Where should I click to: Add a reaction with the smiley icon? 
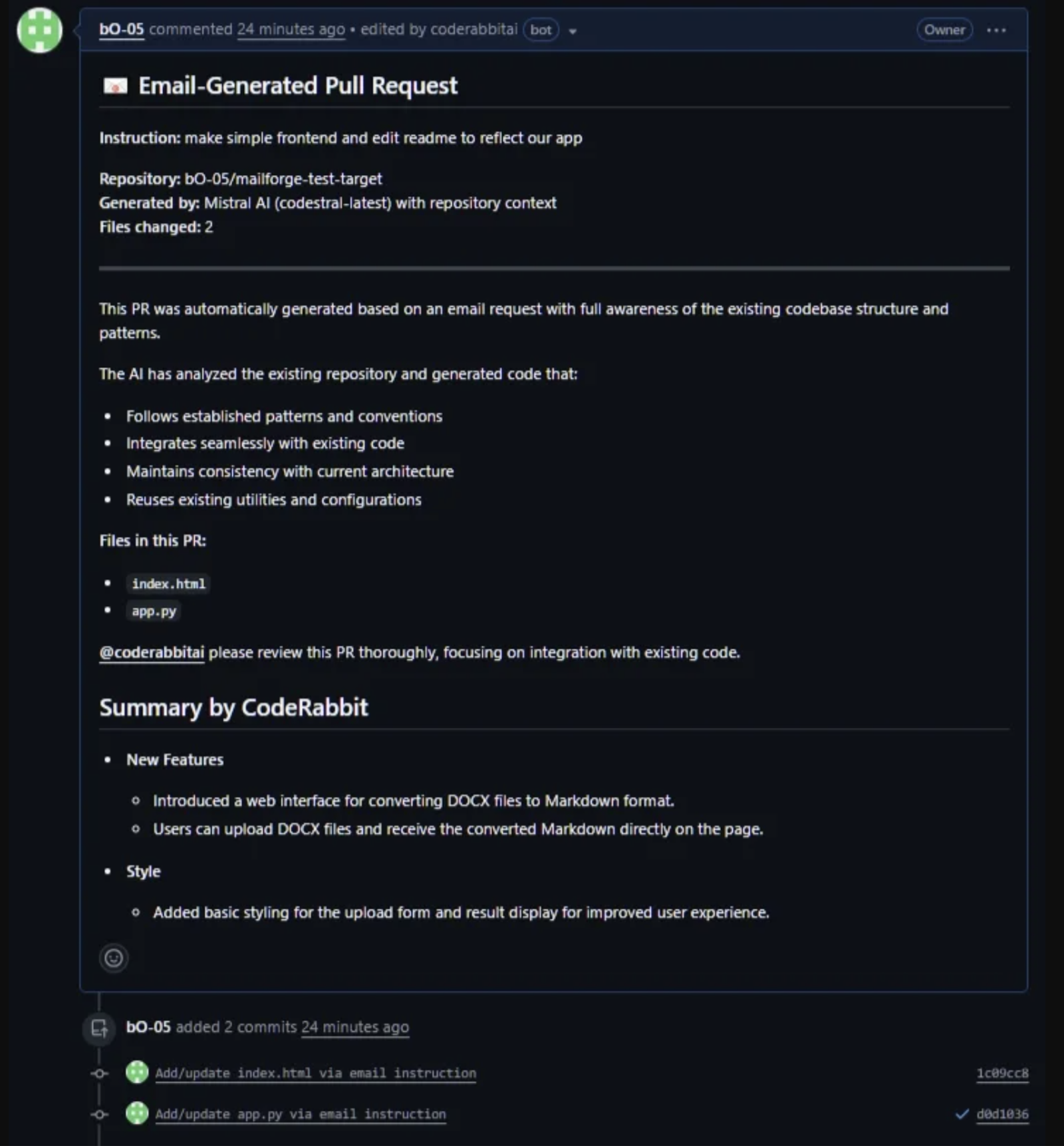pyautogui.click(x=114, y=958)
